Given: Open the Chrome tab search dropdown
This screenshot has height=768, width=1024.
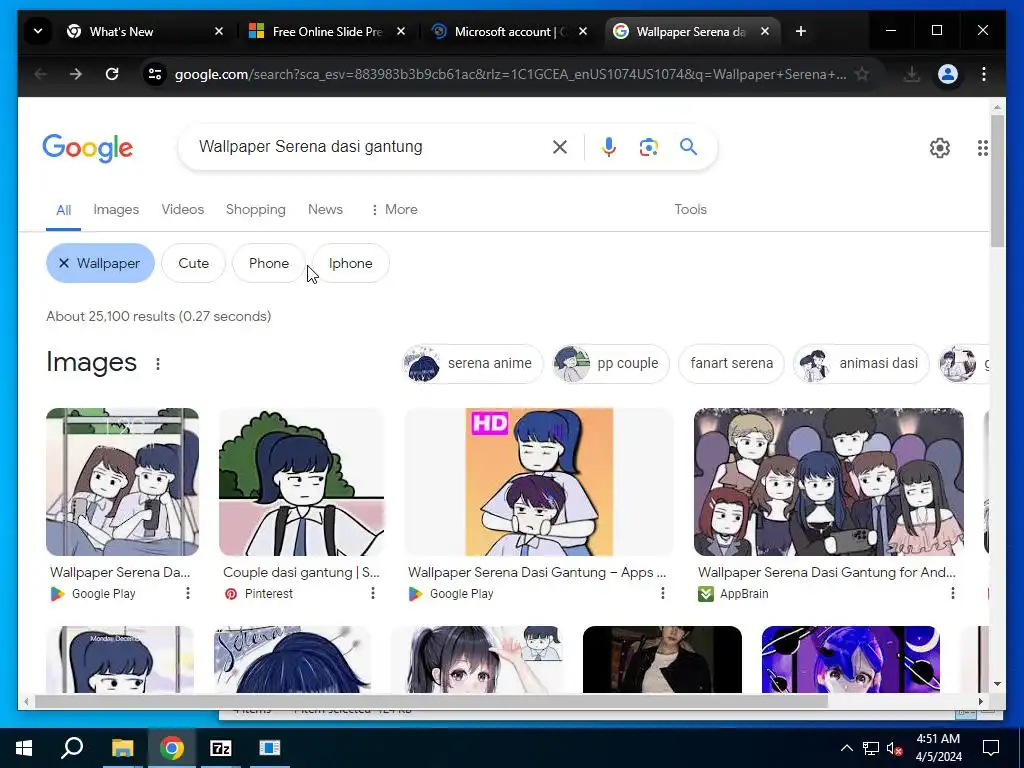Looking at the screenshot, I should click(38, 31).
